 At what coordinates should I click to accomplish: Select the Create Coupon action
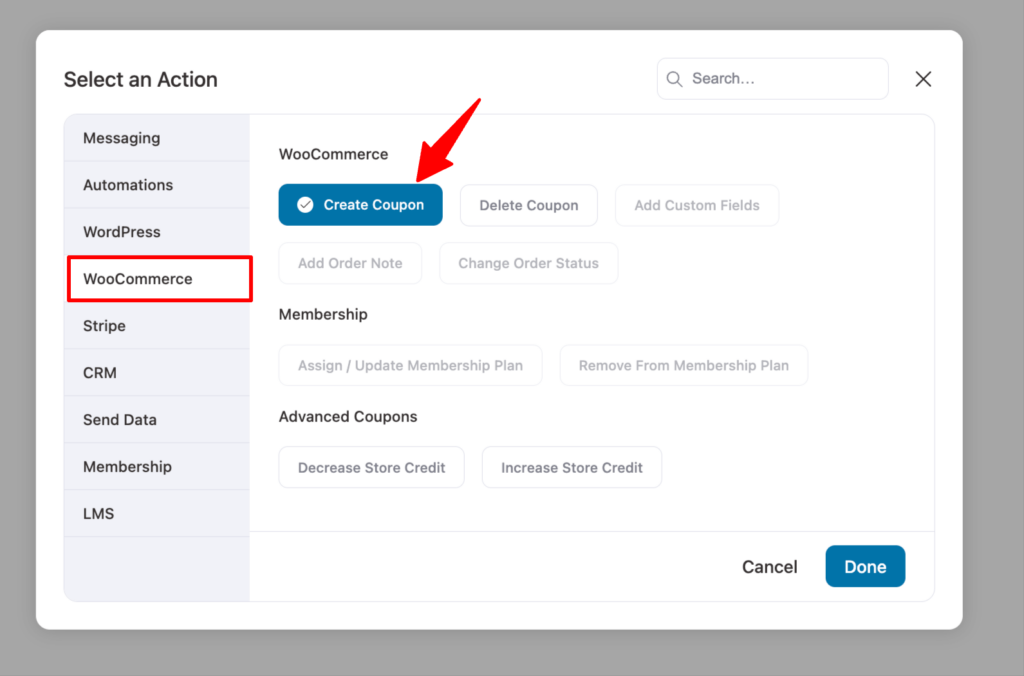(x=360, y=205)
